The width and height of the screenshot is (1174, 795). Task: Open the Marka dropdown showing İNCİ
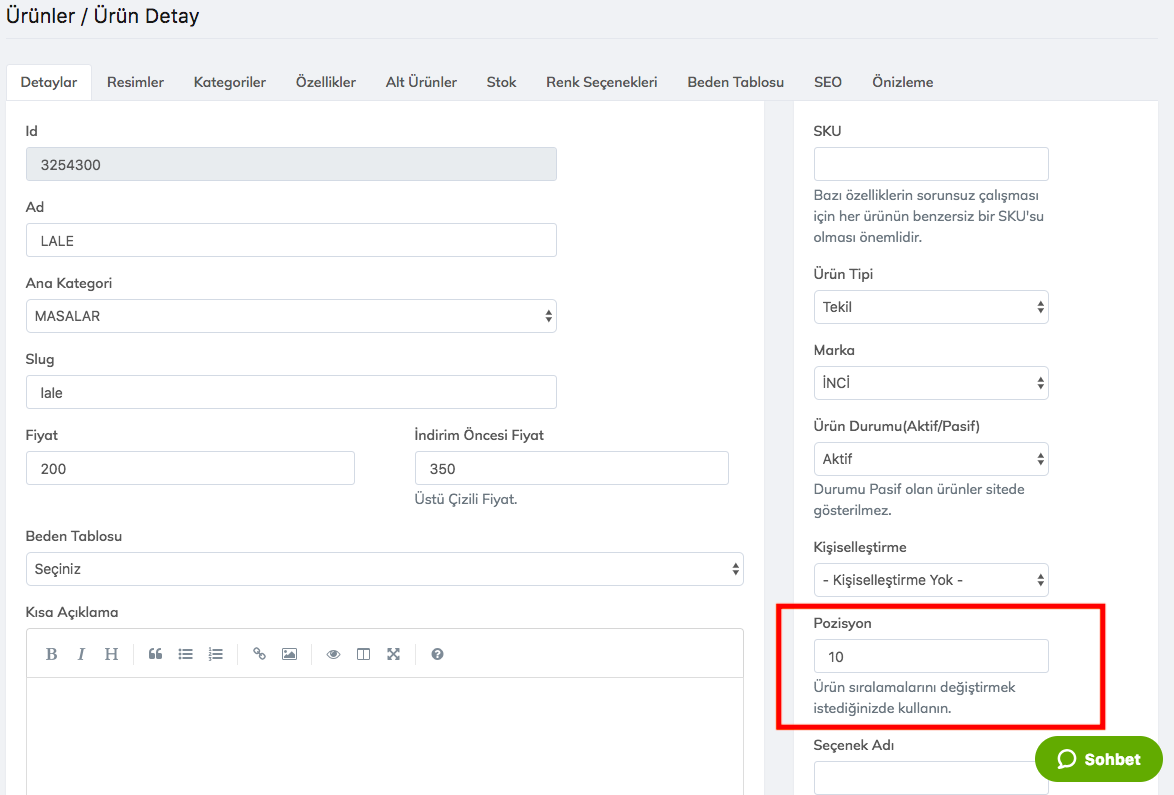click(930, 383)
